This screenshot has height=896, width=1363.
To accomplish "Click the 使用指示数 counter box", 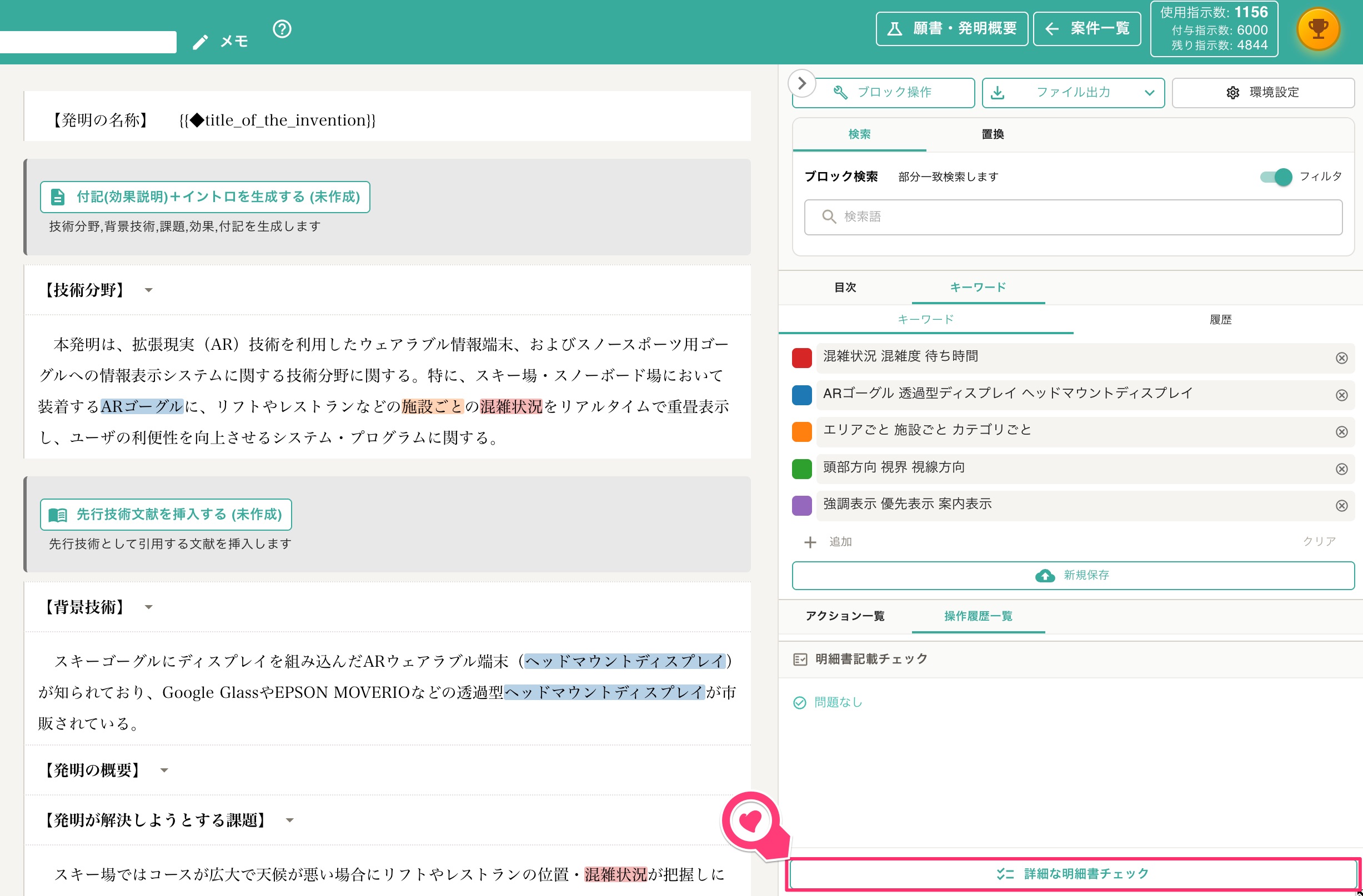I will 1214,29.
